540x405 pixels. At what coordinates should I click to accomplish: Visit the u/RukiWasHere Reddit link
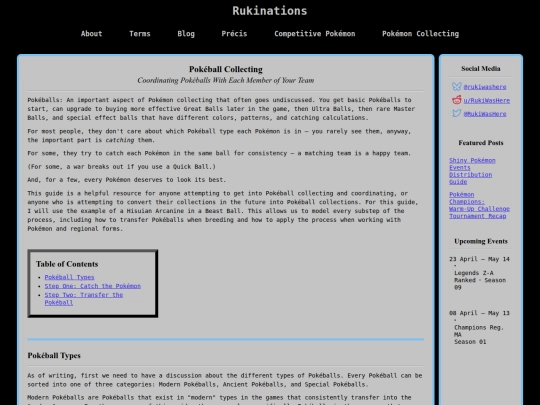pos(487,100)
